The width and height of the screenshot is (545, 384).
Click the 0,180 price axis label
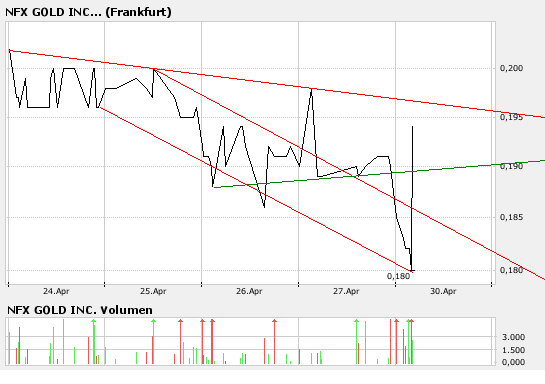pyautogui.click(x=511, y=270)
